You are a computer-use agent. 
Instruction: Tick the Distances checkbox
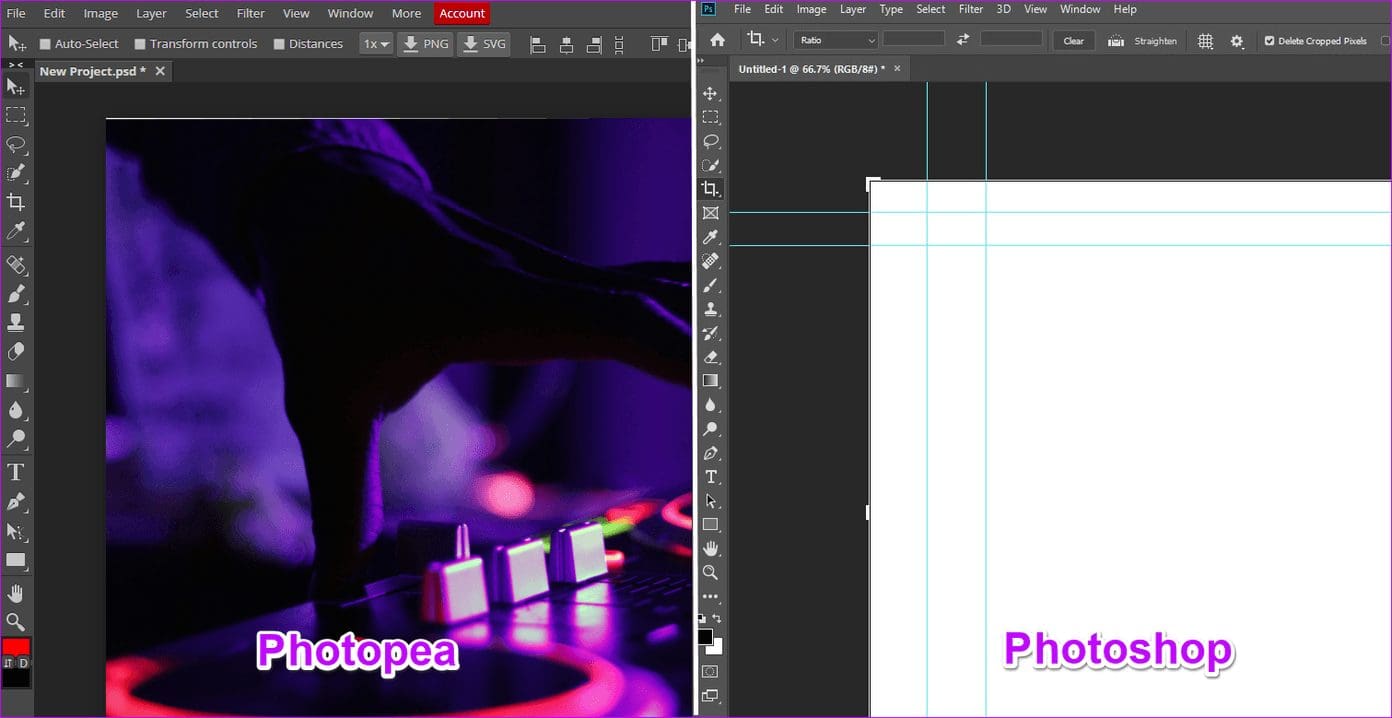279,44
